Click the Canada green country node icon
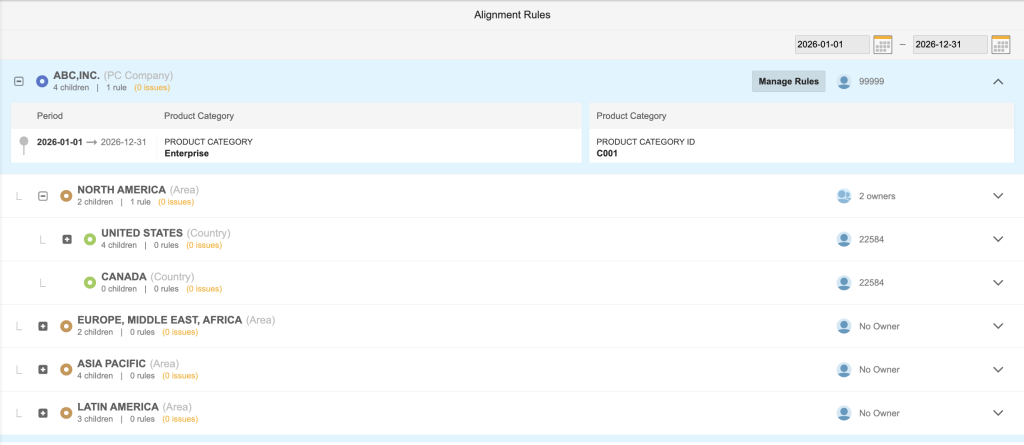1024x445 pixels. (x=90, y=283)
